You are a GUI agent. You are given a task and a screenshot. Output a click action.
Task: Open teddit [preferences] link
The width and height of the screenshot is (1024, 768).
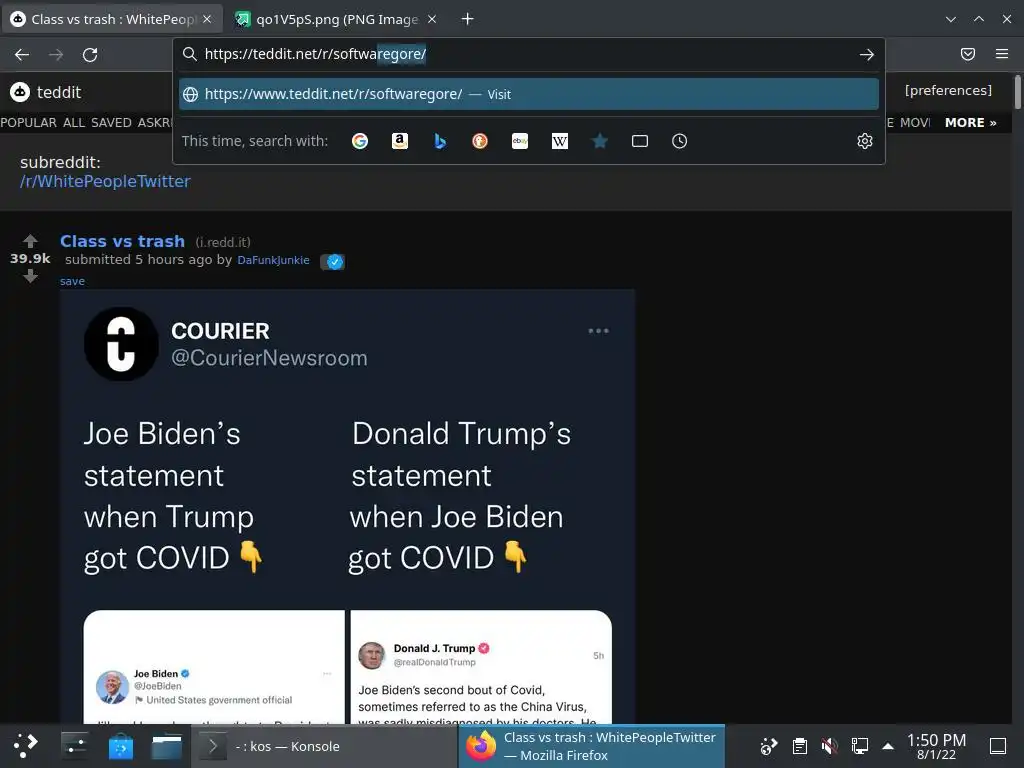click(948, 90)
